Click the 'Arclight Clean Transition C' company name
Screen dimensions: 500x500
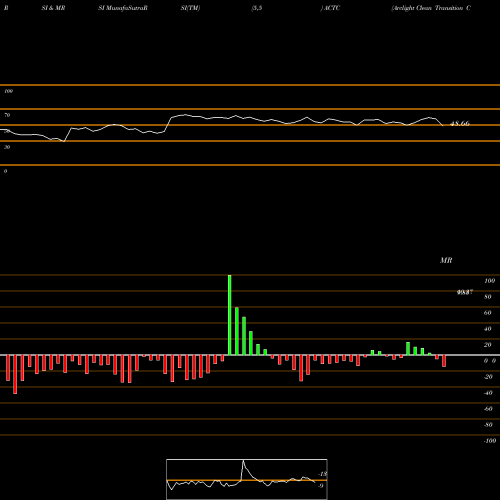click(x=431, y=8)
